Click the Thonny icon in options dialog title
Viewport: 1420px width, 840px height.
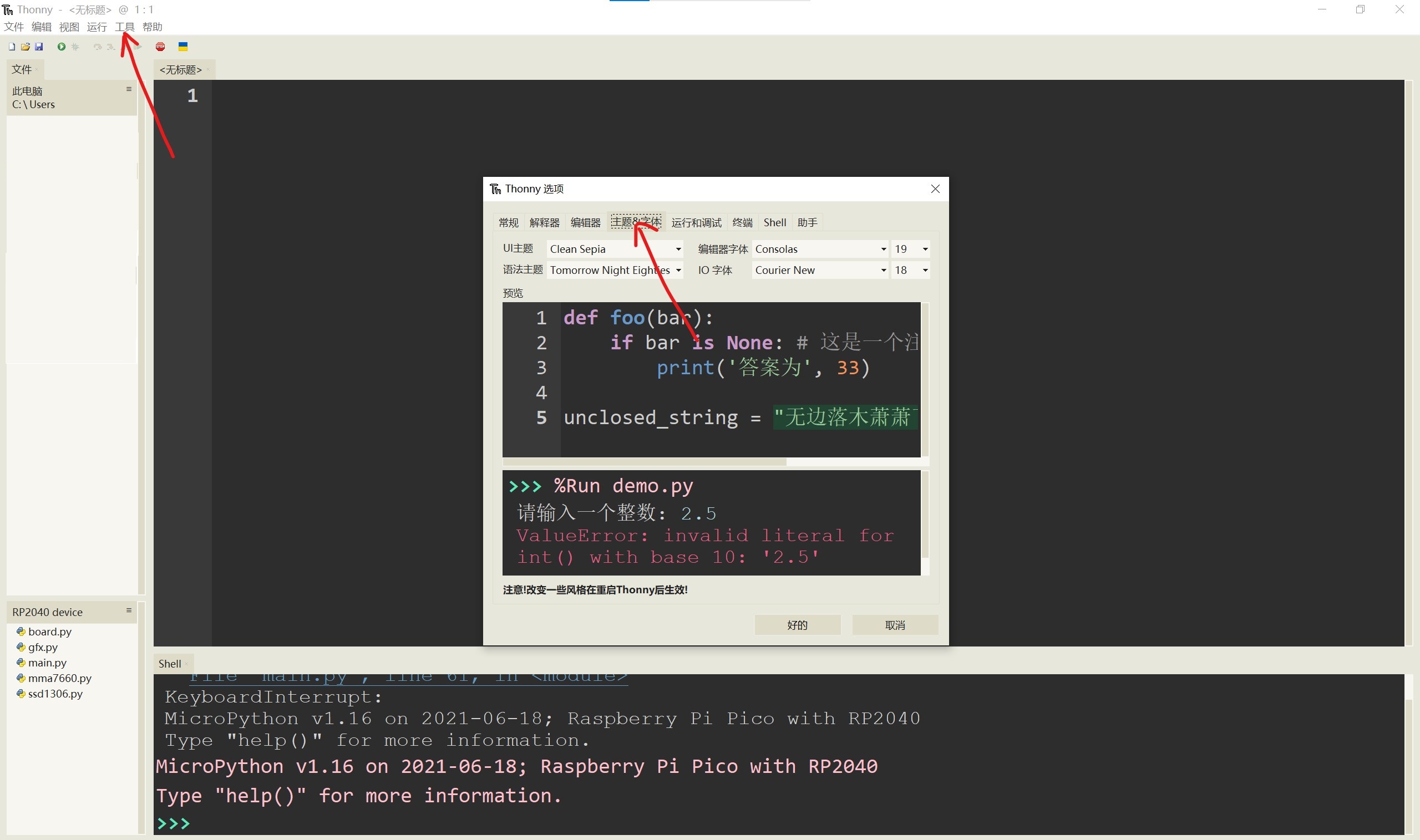coord(495,189)
